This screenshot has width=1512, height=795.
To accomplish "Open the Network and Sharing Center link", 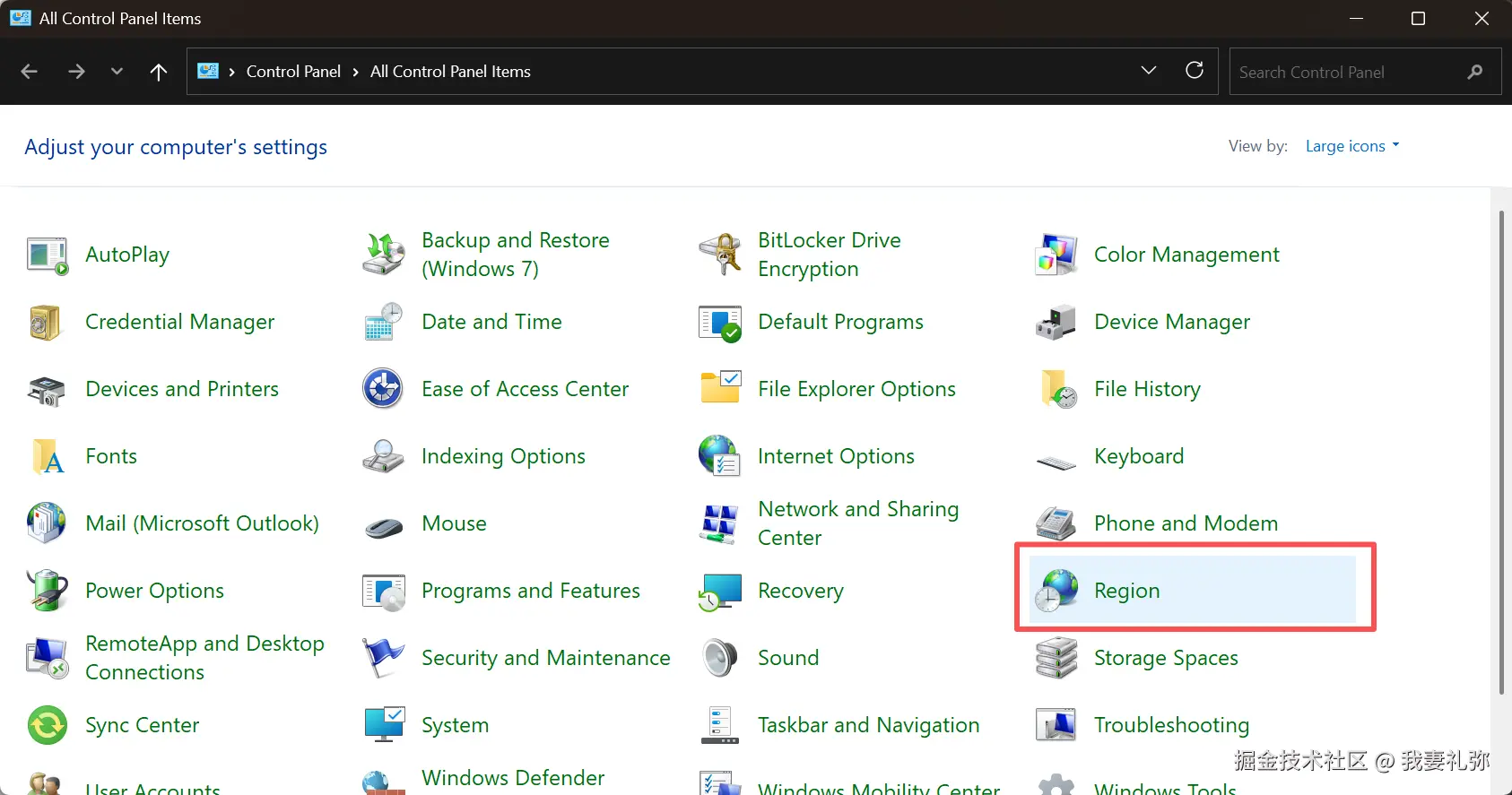I will (x=857, y=523).
